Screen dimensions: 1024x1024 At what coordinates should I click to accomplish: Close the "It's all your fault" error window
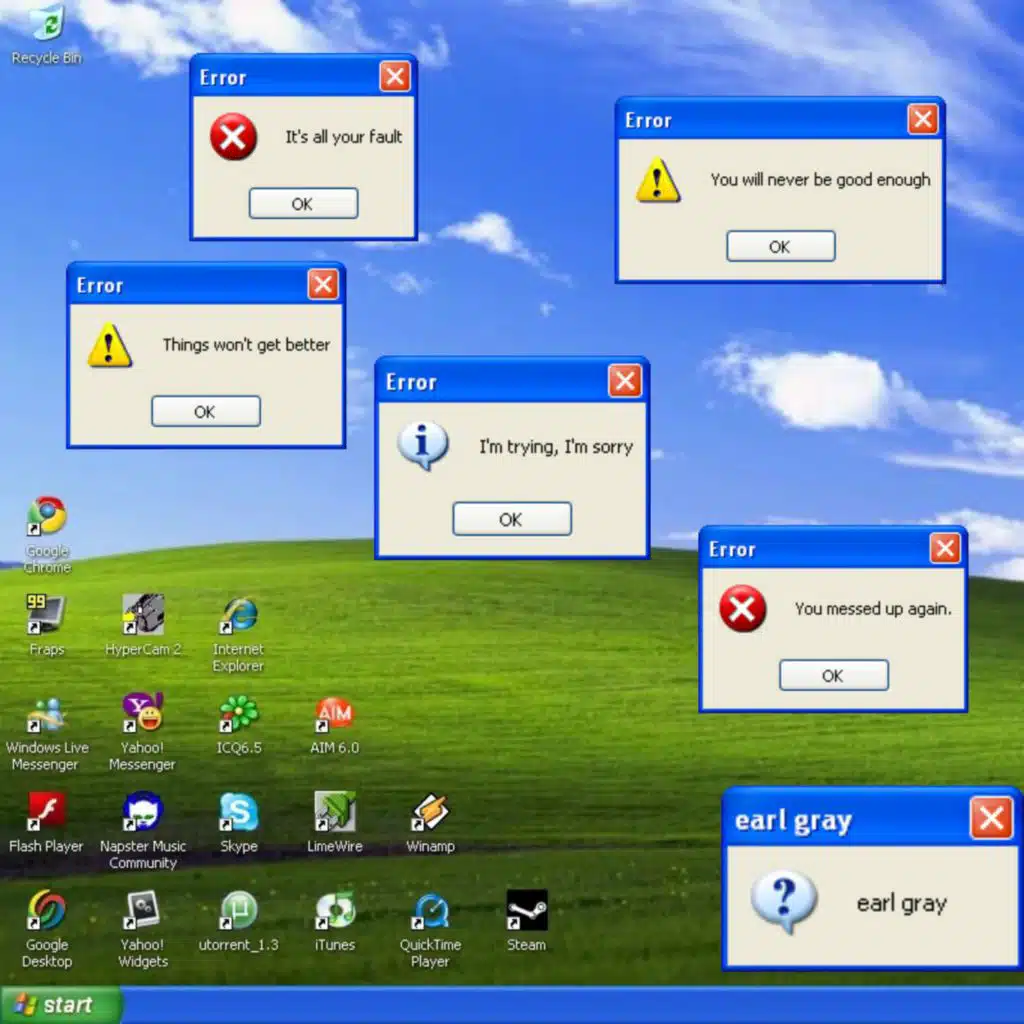point(395,76)
